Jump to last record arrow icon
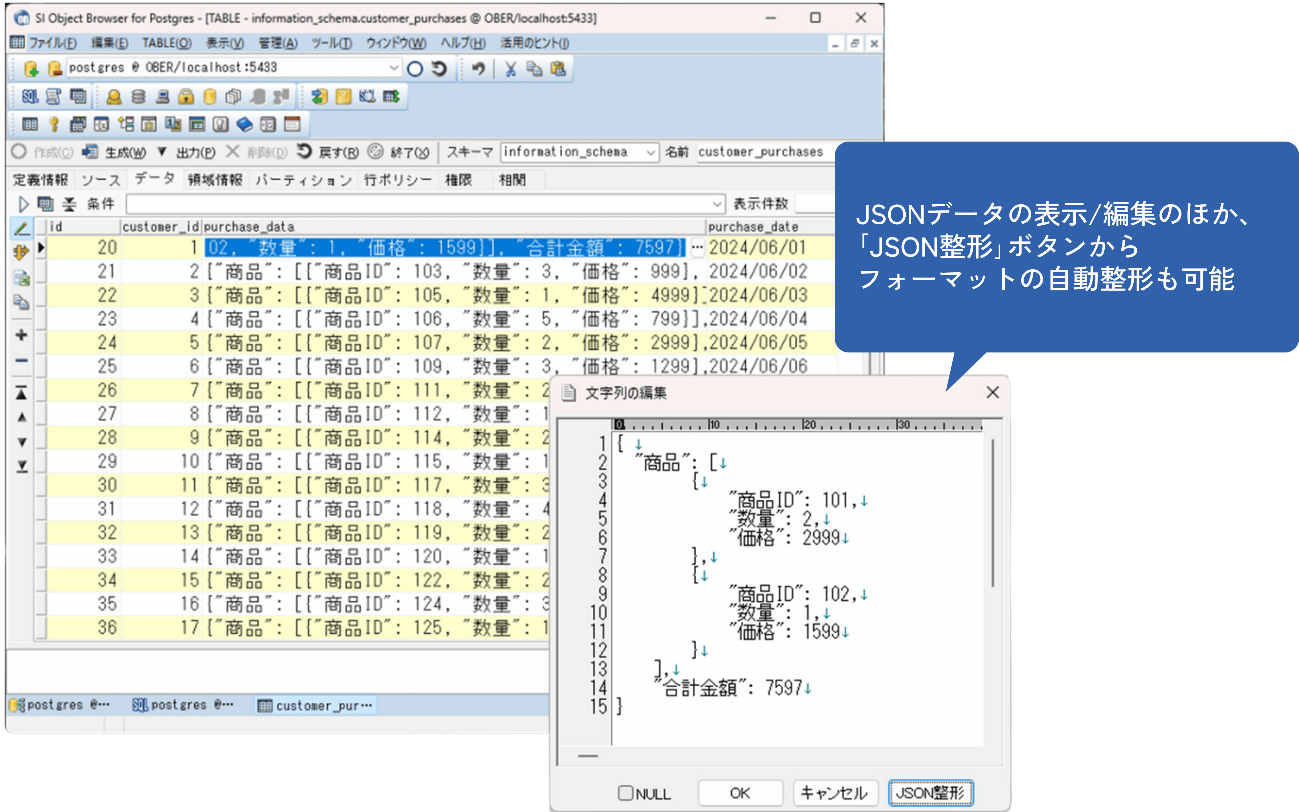Screen dimensions: 1299x812 (x=21, y=466)
